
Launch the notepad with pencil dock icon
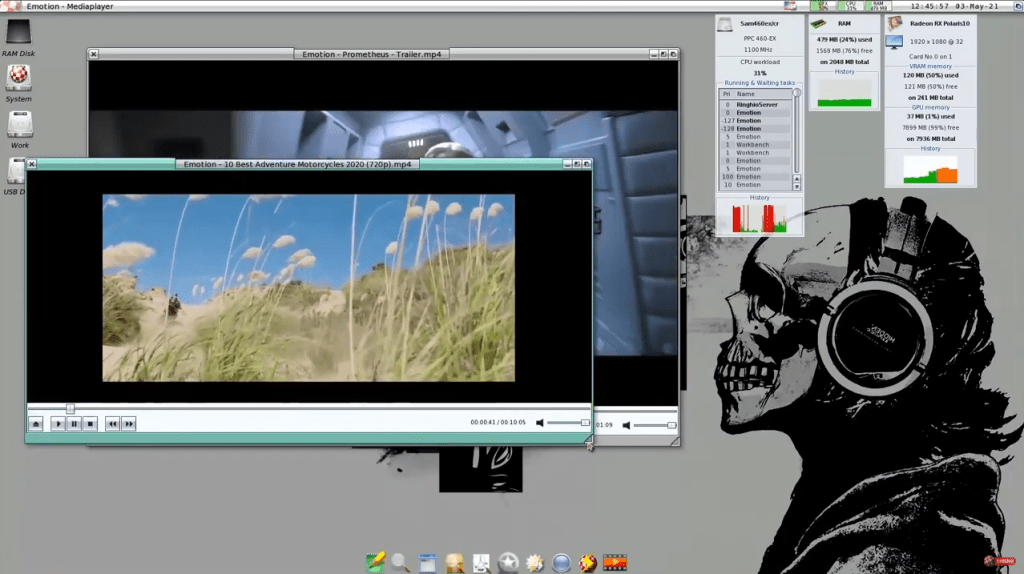tap(375, 562)
